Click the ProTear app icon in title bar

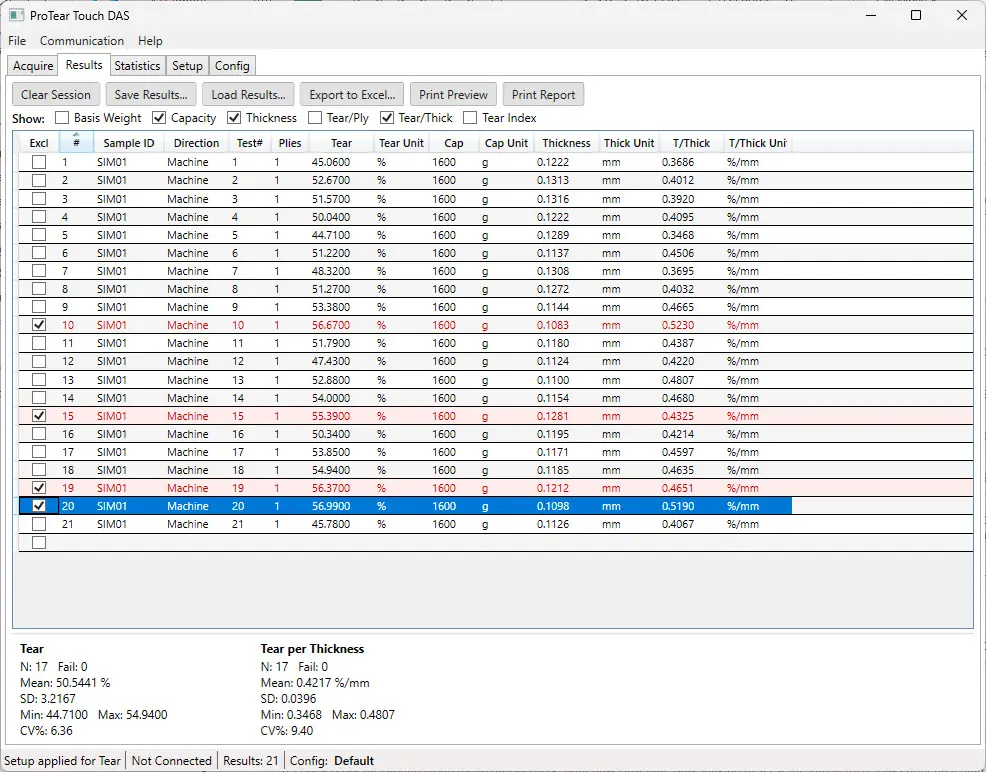(16, 15)
